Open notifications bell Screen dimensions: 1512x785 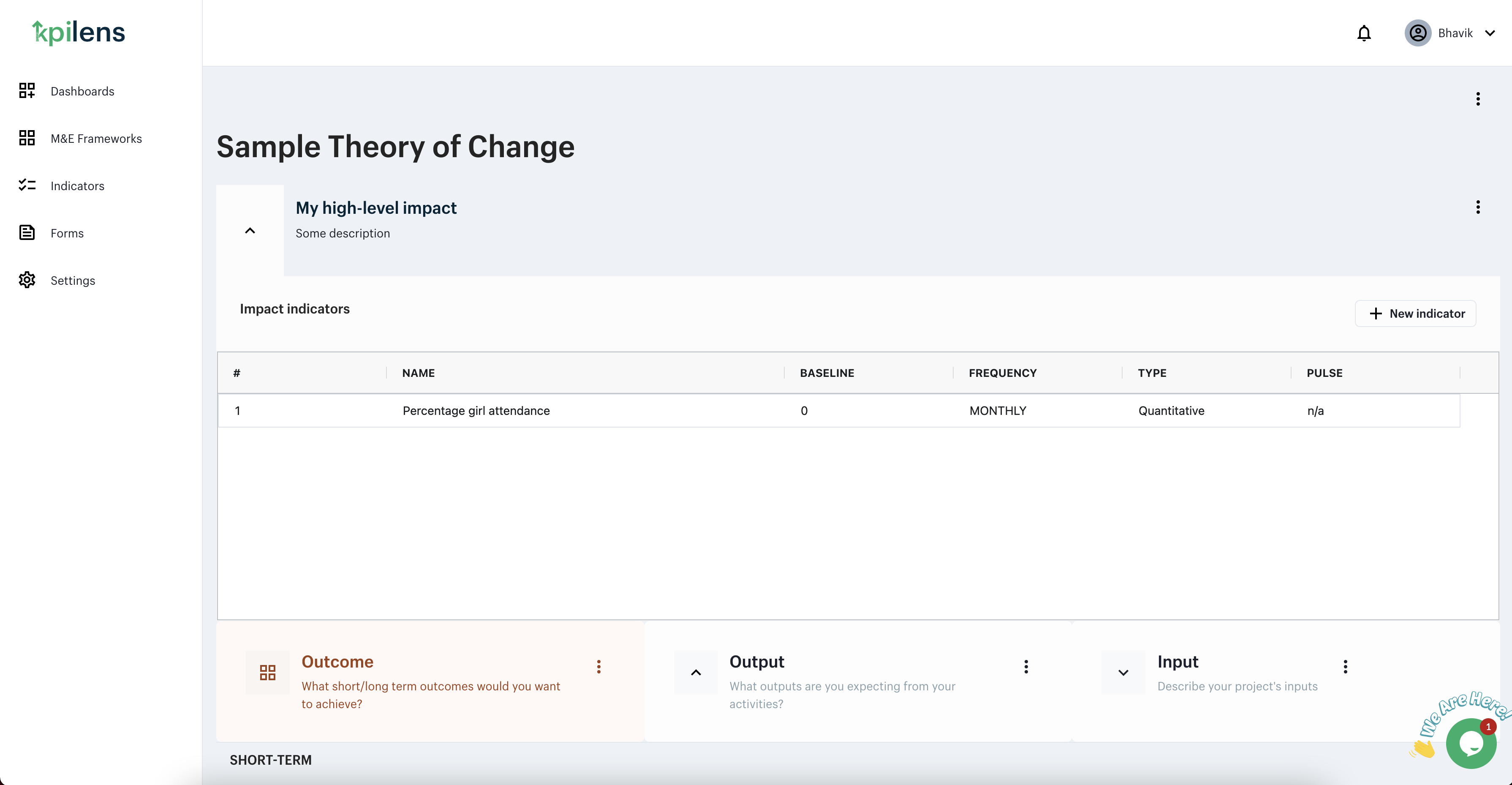[x=1363, y=33]
